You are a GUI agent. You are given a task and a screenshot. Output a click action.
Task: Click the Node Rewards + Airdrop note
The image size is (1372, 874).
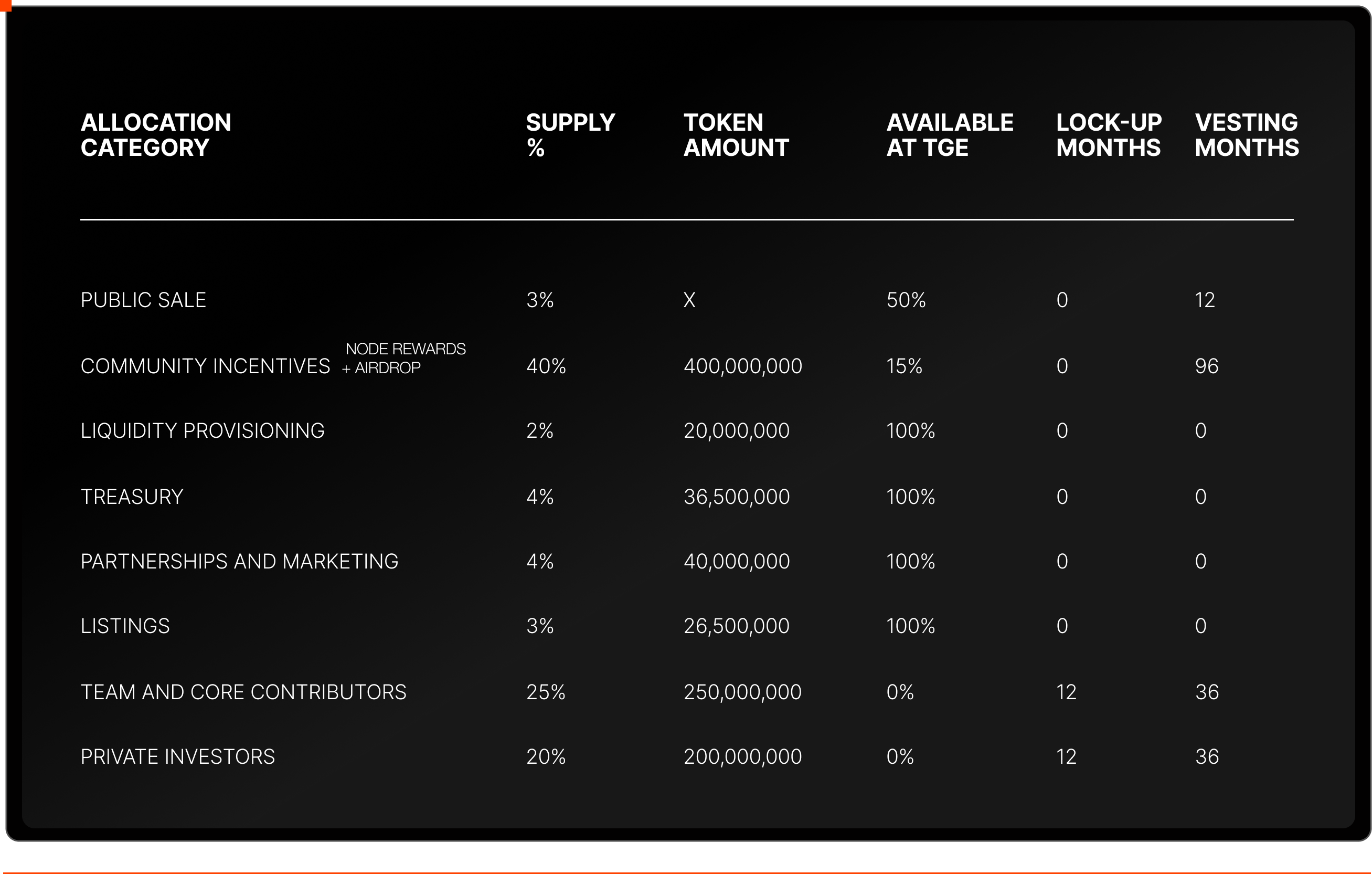pyautogui.click(x=405, y=358)
